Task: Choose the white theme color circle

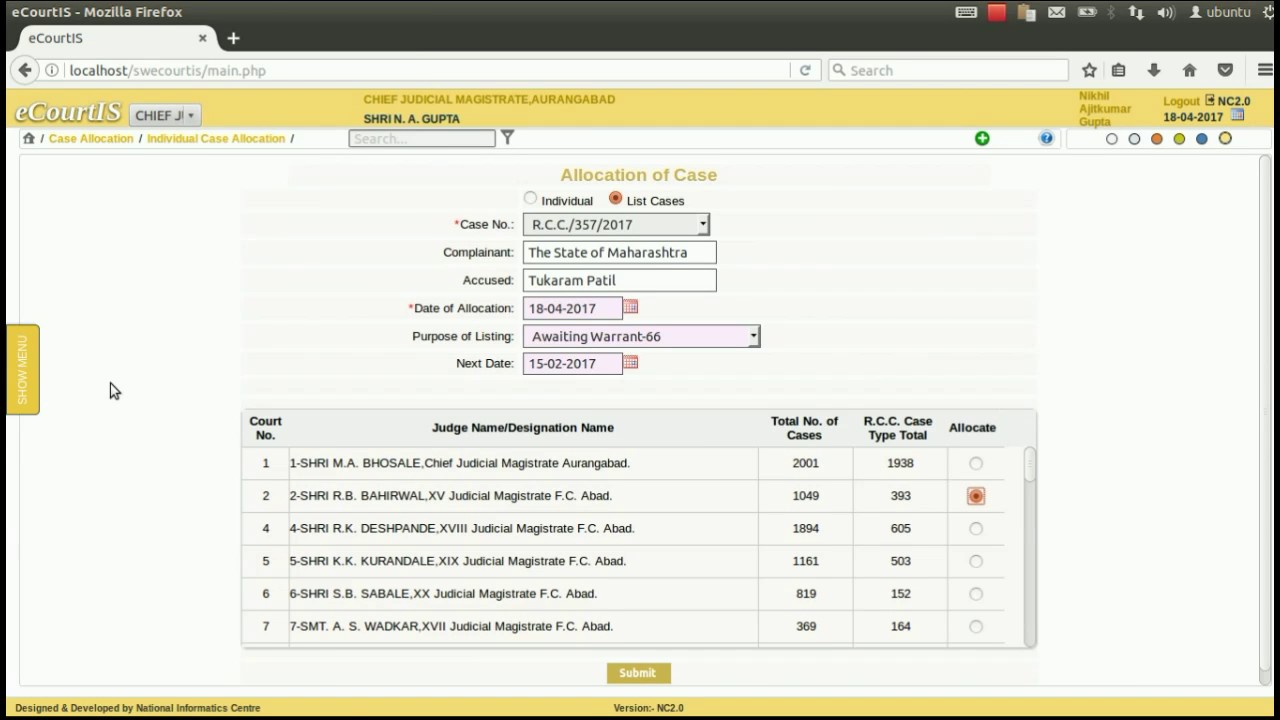Action: (1112, 139)
